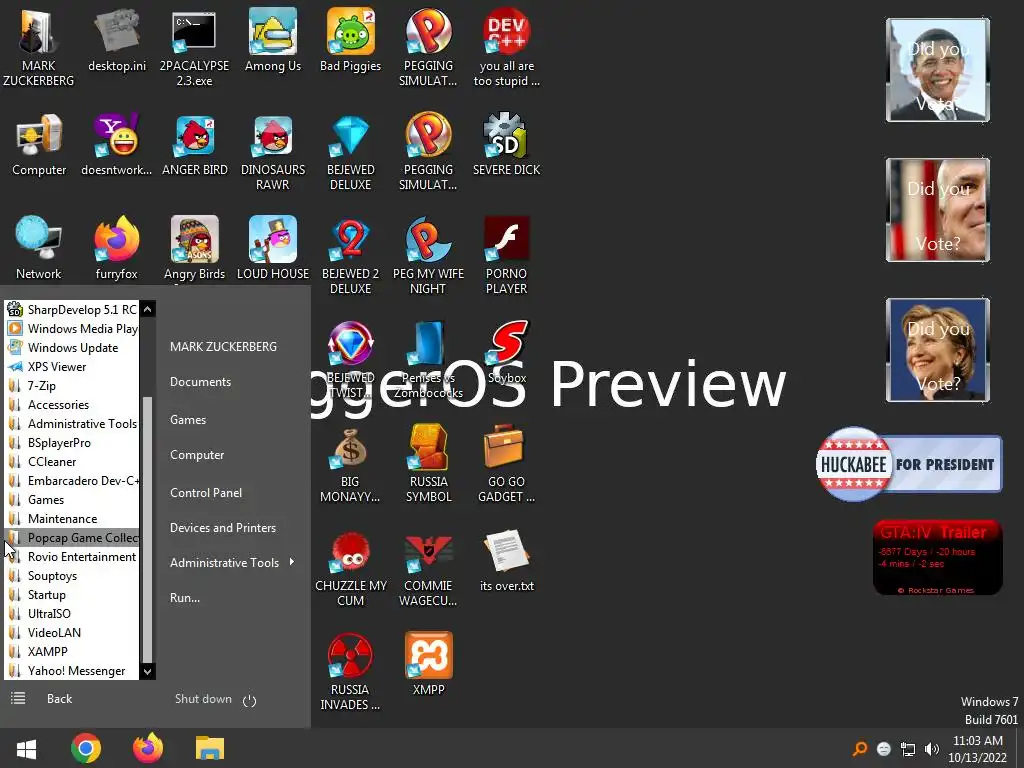Open the RUSSIA INVADES desktop icon
Image resolution: width=1024 pixels, height=768 pixels.
[350, 671]
